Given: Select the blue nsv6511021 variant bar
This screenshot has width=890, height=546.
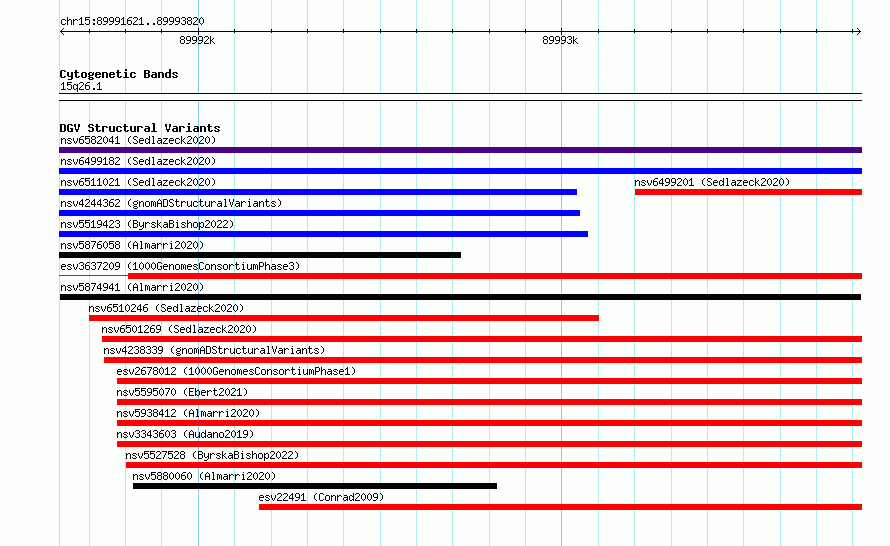Looking at the screenshot, I should click(x=318, y=192).
